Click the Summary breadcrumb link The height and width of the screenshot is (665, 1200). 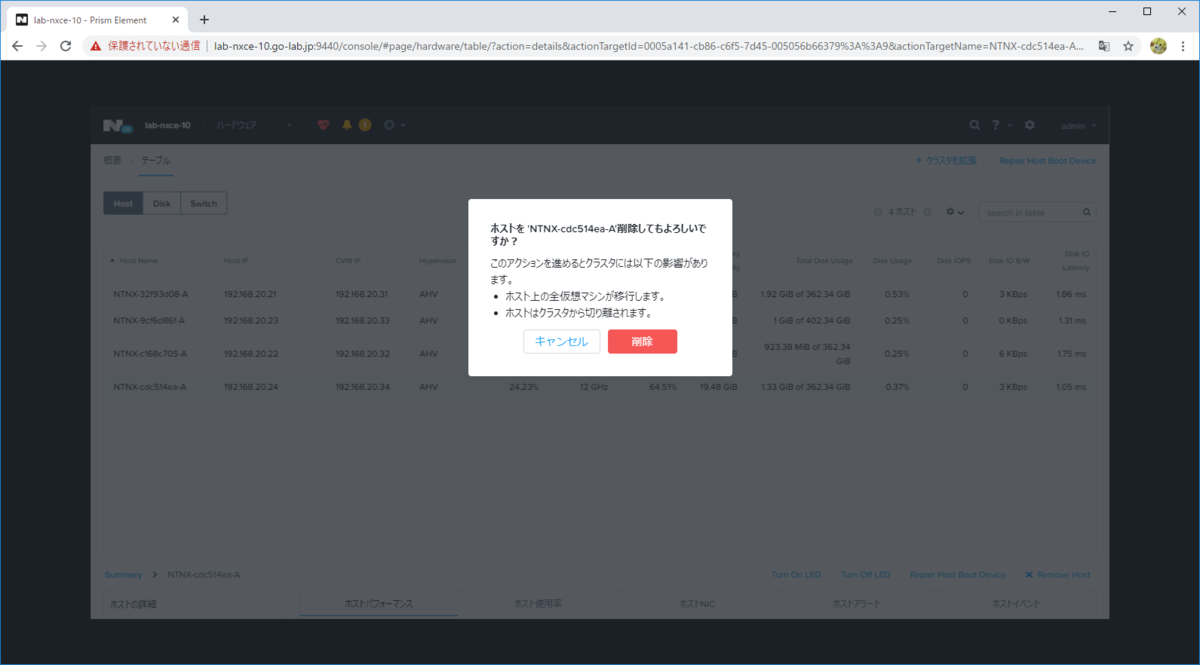click(x=124, y=575)
